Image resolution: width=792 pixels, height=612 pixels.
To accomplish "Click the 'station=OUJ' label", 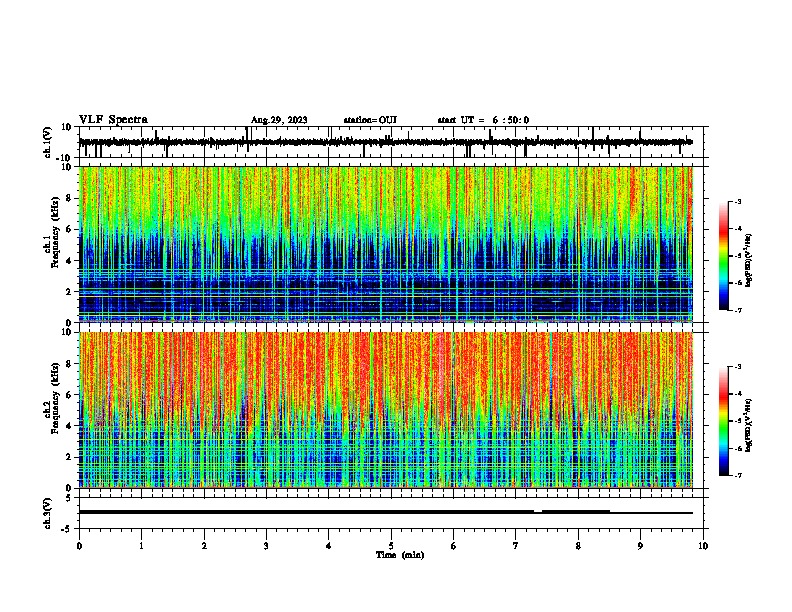I will (370, 120).
